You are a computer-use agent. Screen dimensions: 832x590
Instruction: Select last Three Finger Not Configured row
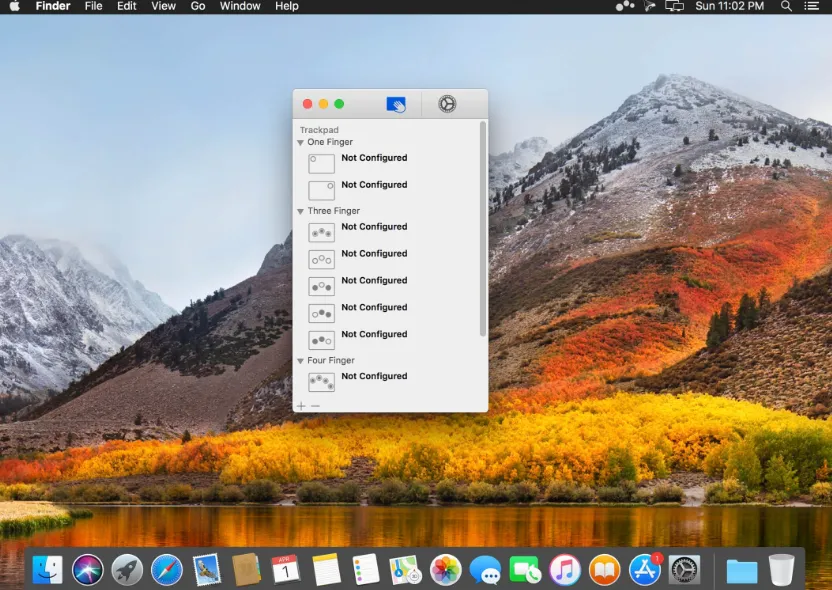[x=387, y=340]
